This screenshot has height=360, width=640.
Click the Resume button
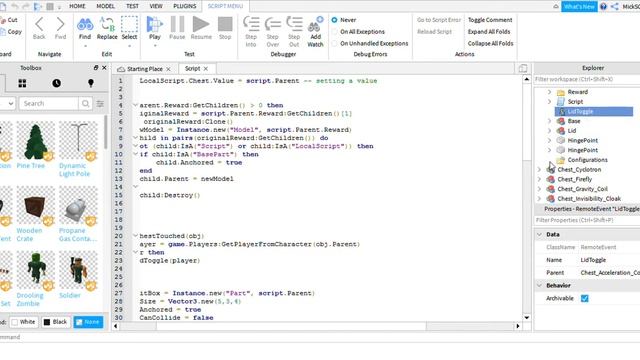point(201,29)
